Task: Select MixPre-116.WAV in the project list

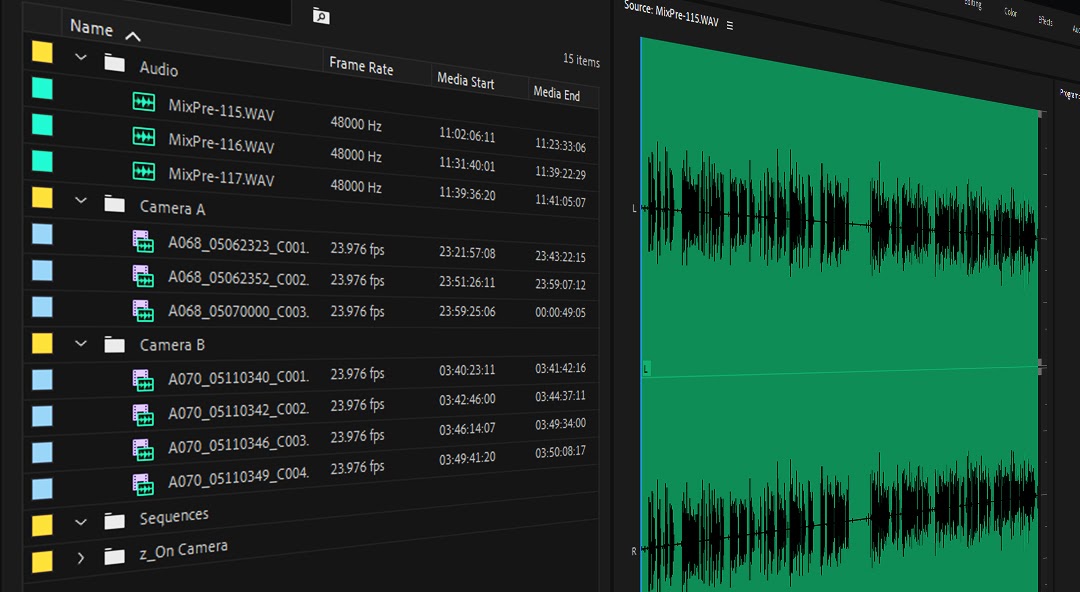Action: coord(221,143)
